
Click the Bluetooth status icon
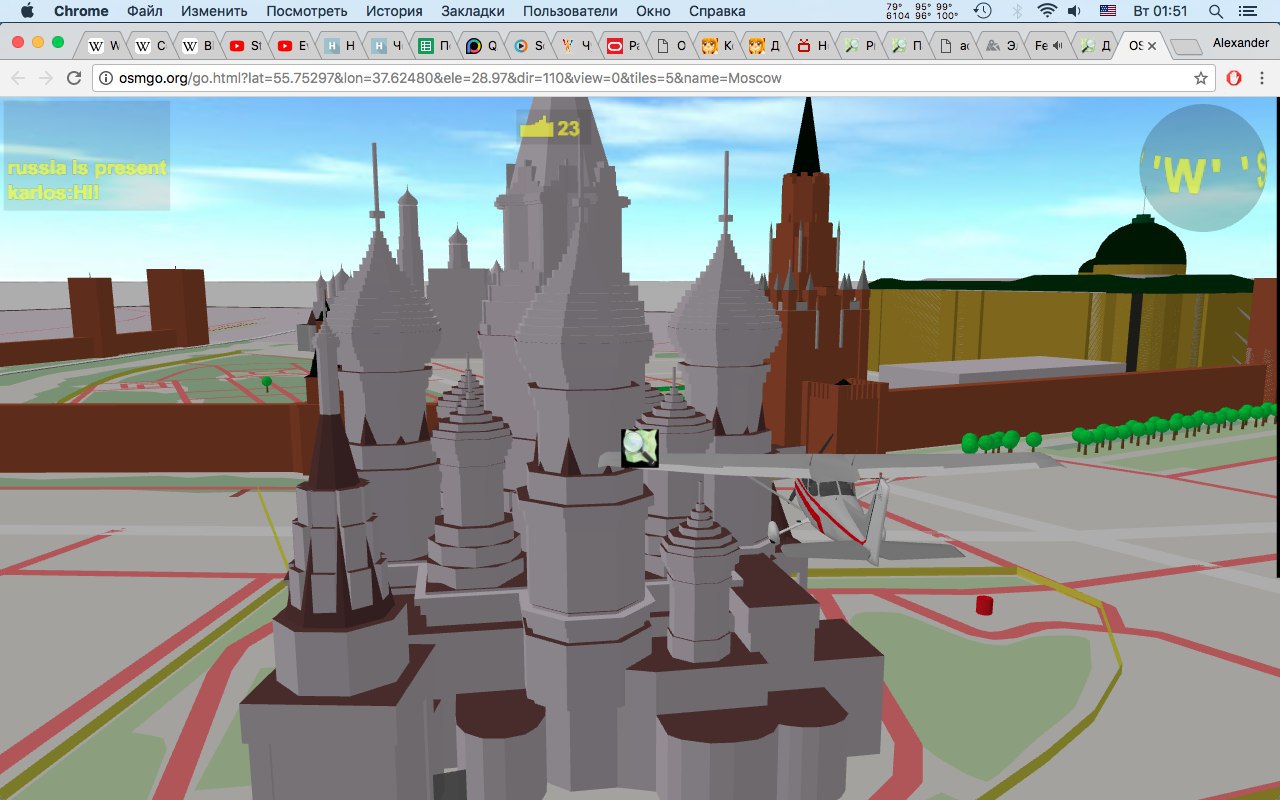1018,11
